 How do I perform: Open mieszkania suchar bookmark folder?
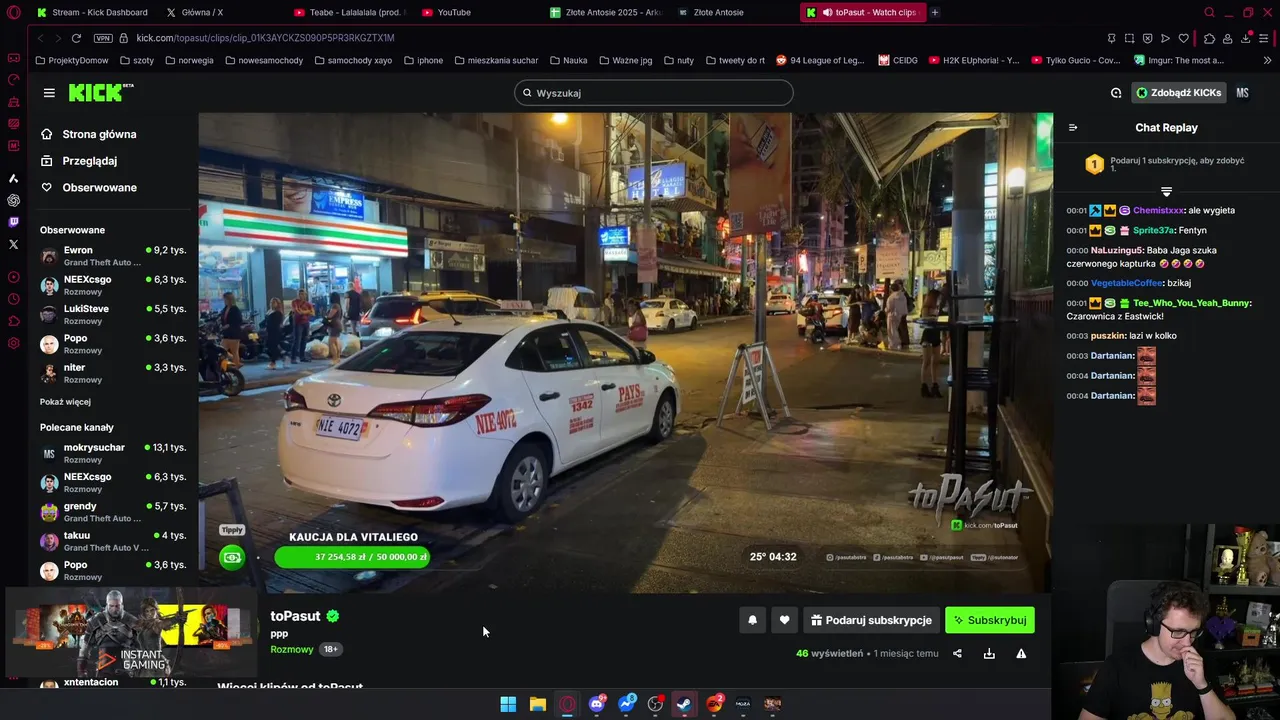click(496, 60)
